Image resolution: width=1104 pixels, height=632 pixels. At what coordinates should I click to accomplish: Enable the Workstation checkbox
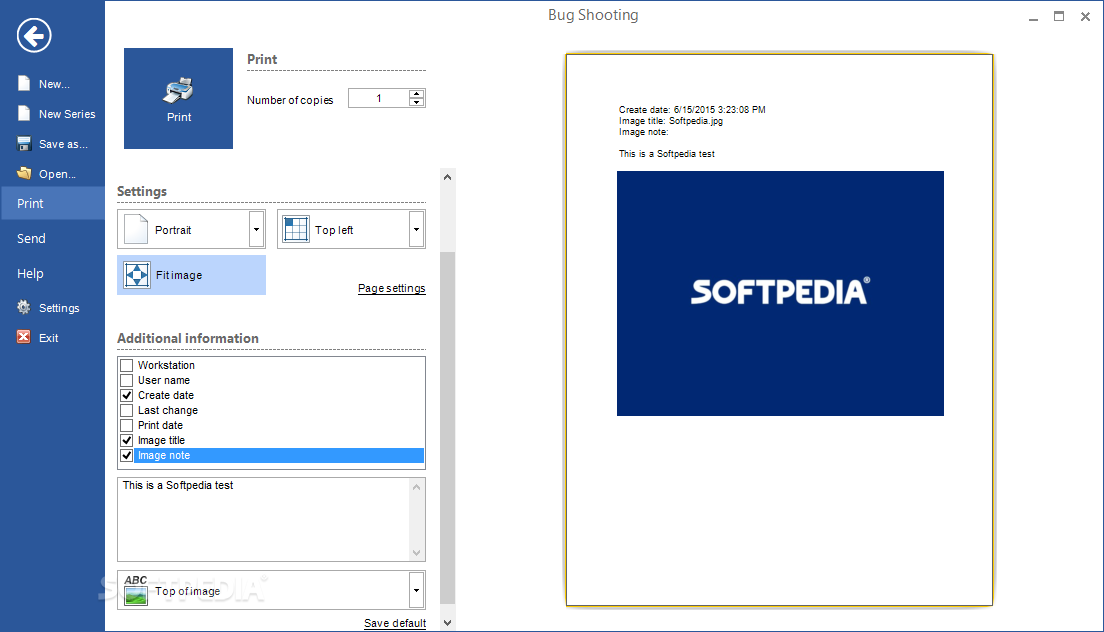127,365
